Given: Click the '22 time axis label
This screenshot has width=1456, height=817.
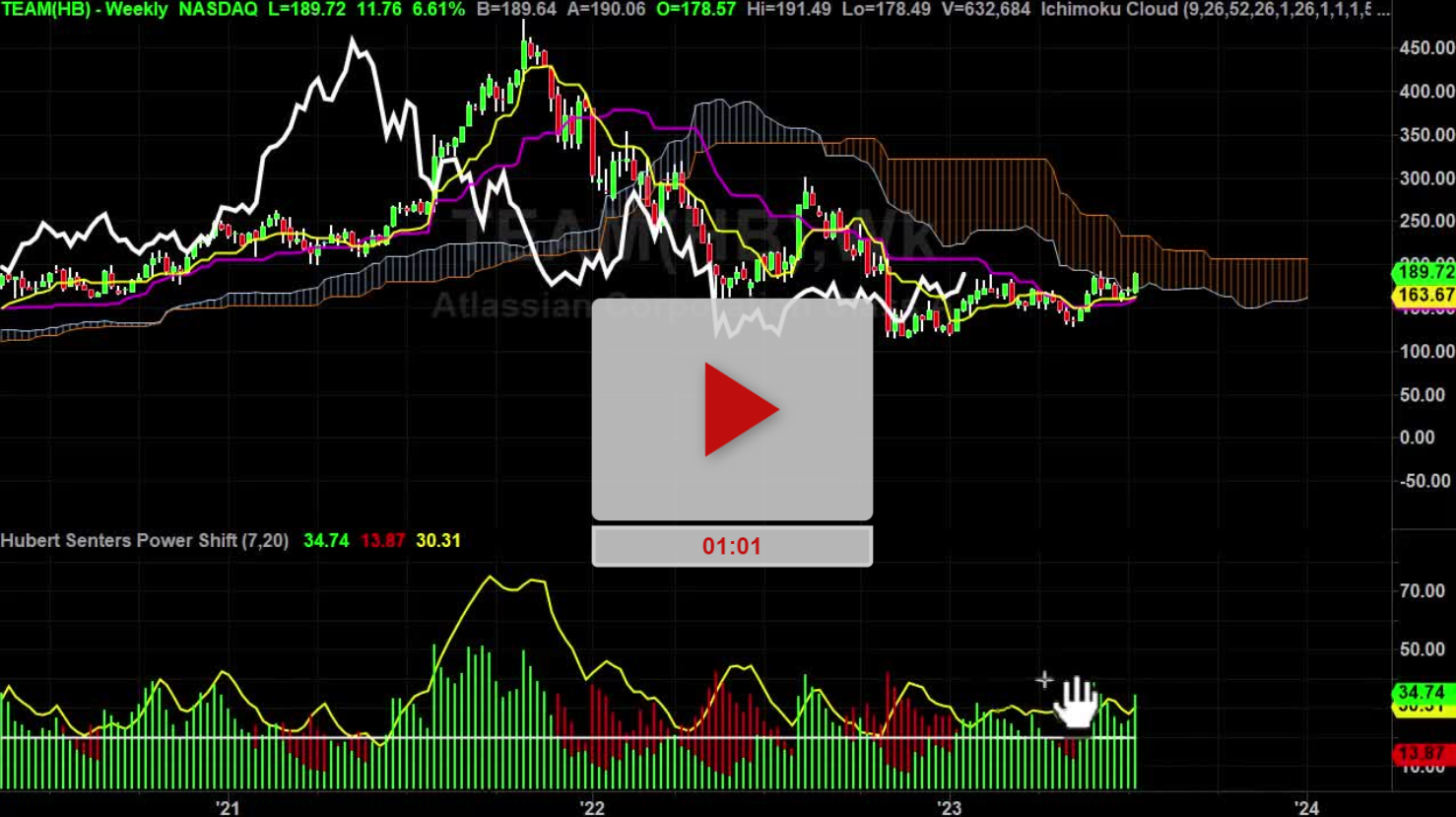Looking at the screenshot, I should point(592,808).
